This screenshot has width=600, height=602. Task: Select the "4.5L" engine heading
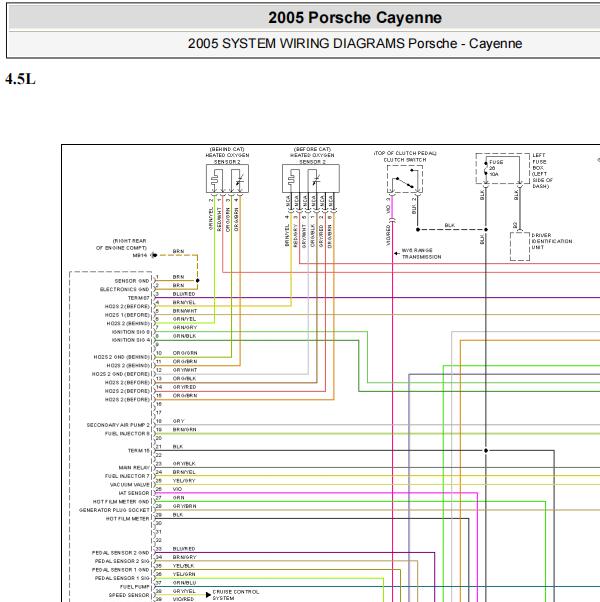(20, 79)
